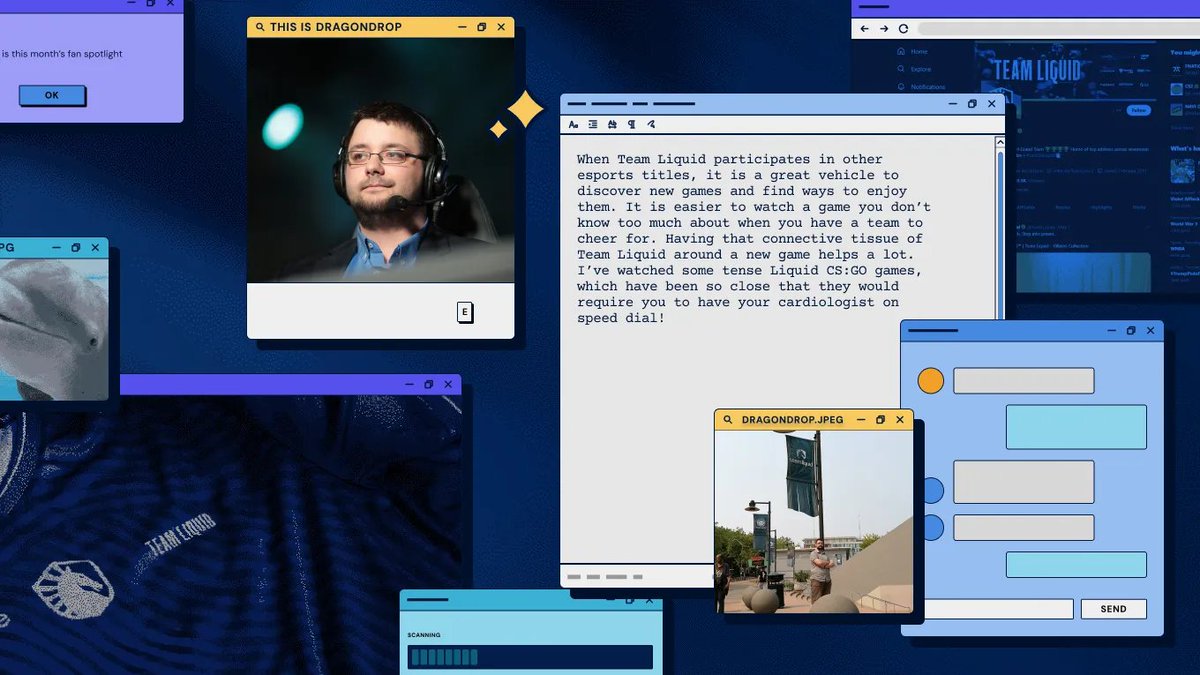
Task: Click the browser address bar
Action: [x=1058, y=29]
